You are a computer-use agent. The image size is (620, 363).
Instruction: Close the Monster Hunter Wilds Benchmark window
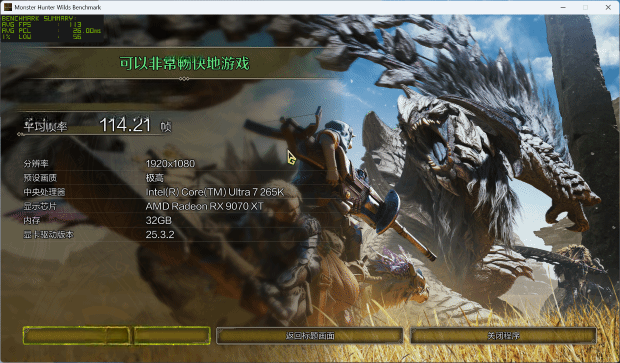[x=608, y=7]
